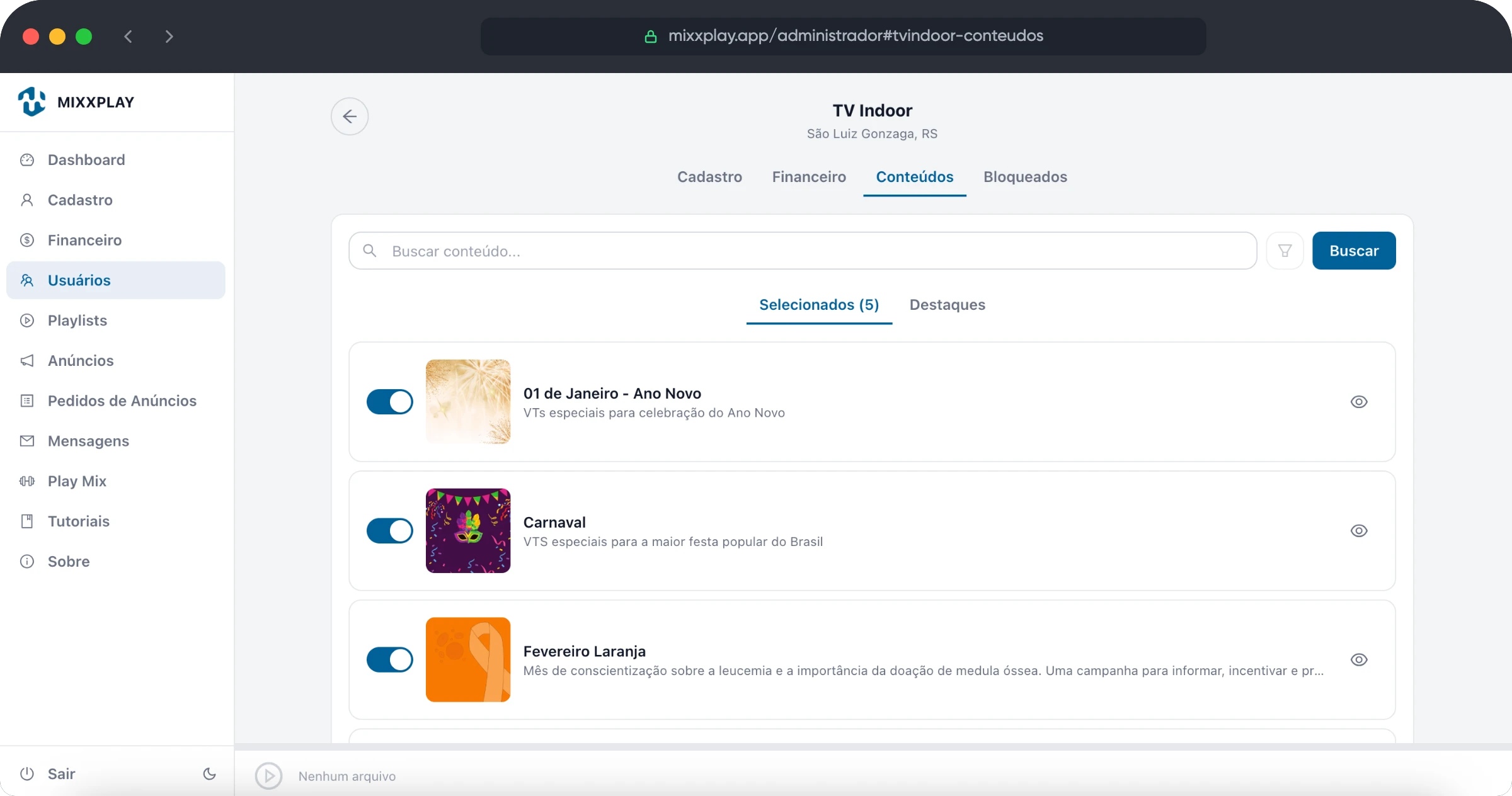This screenshot has width=1512, height=796.
Task: Open the Destaques tab
Action: click(x=947, y=305)
